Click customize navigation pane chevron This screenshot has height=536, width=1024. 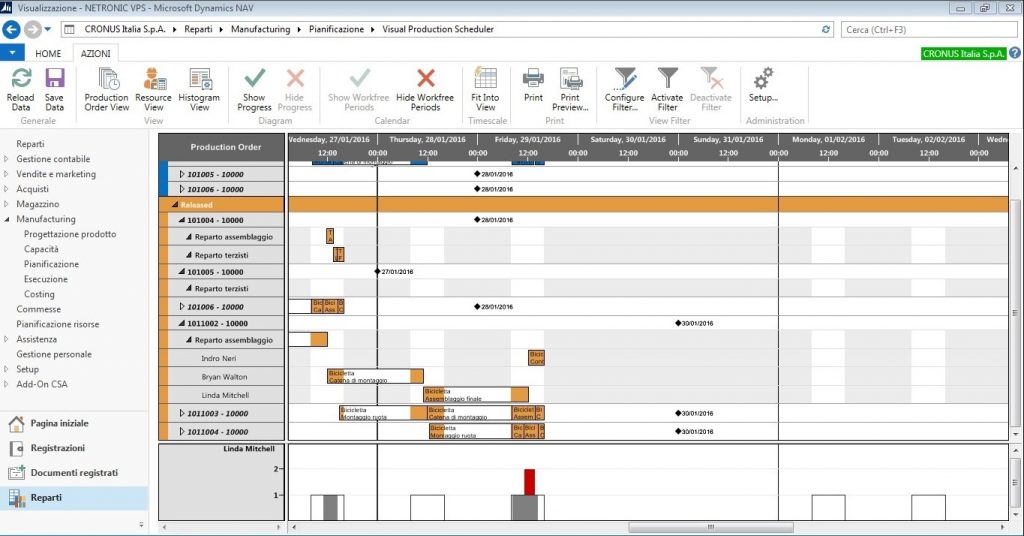141,525
